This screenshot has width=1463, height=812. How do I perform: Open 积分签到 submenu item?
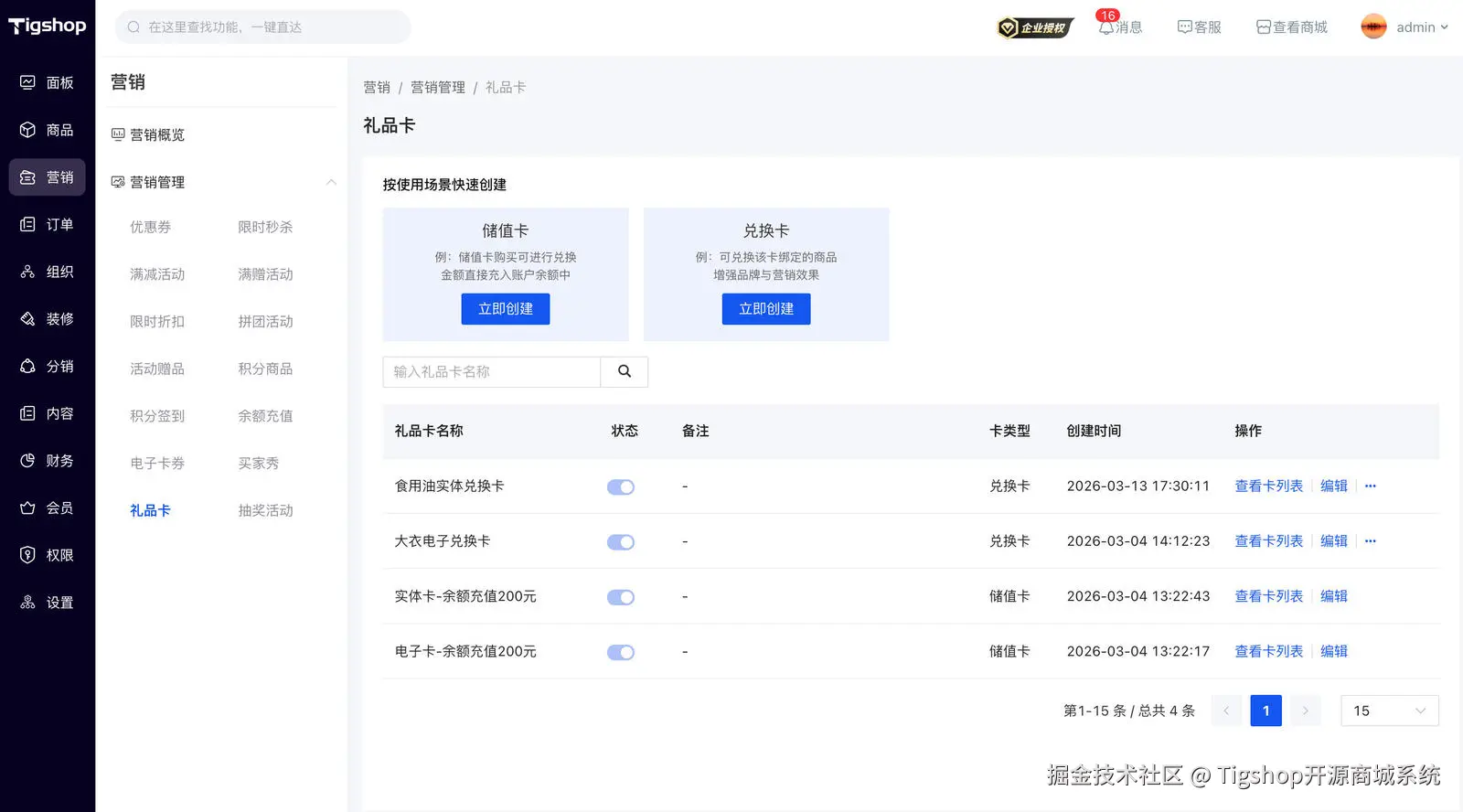pyautogui.click(x=157, y=416)
